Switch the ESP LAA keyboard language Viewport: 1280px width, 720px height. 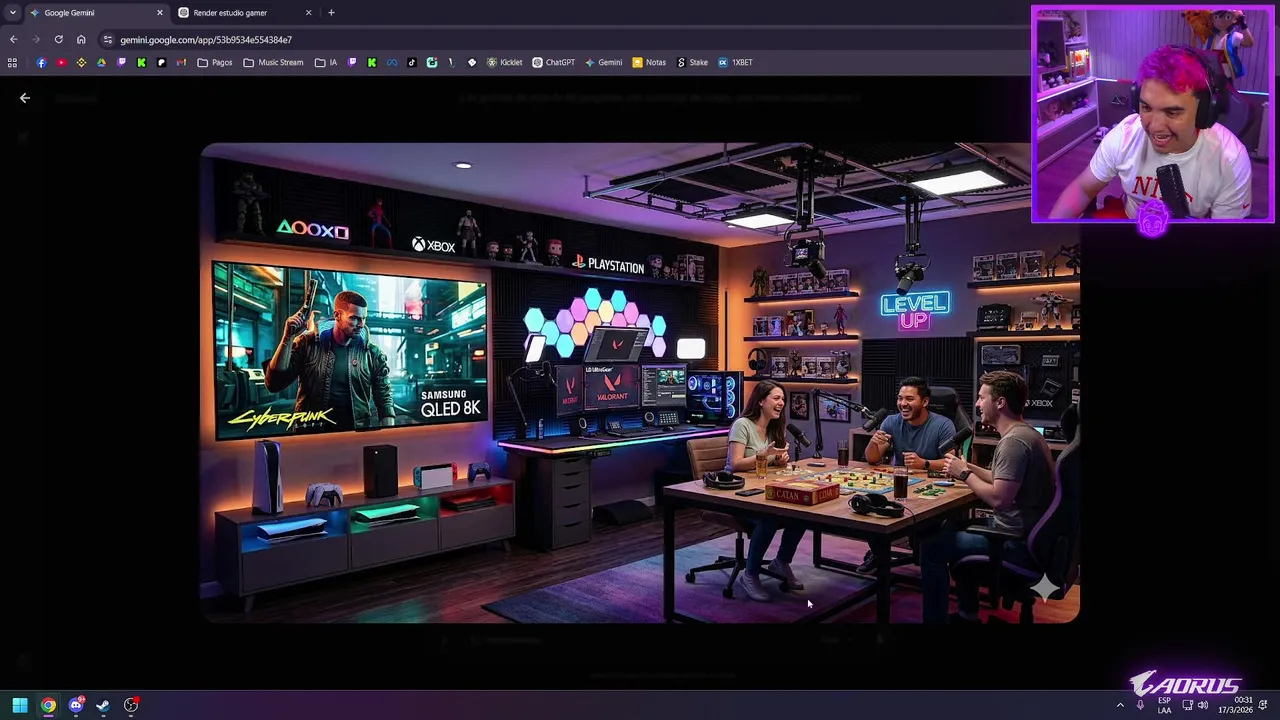1164,705
